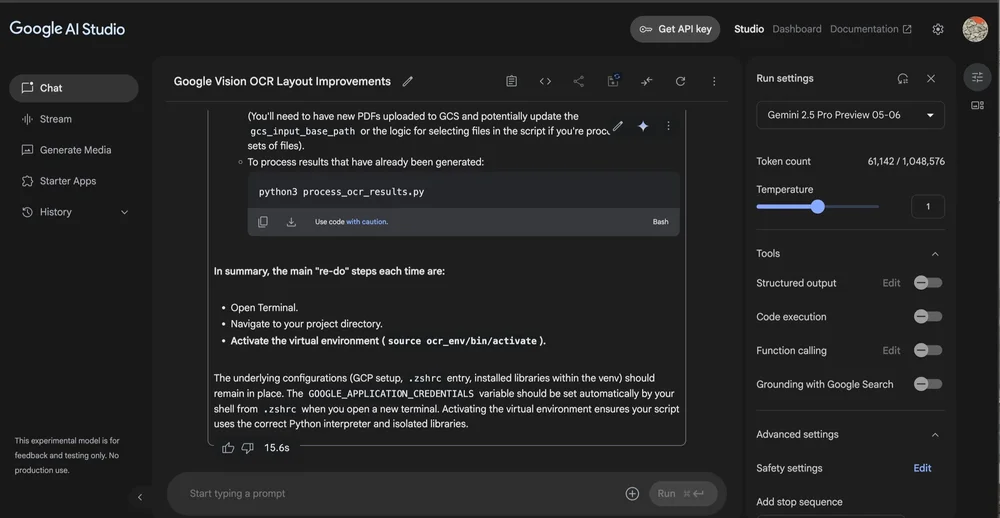The height and width of the screenshot is (518, 1000).
Task: Toggle Grounding with Google Search
Action: pos(927,384)
